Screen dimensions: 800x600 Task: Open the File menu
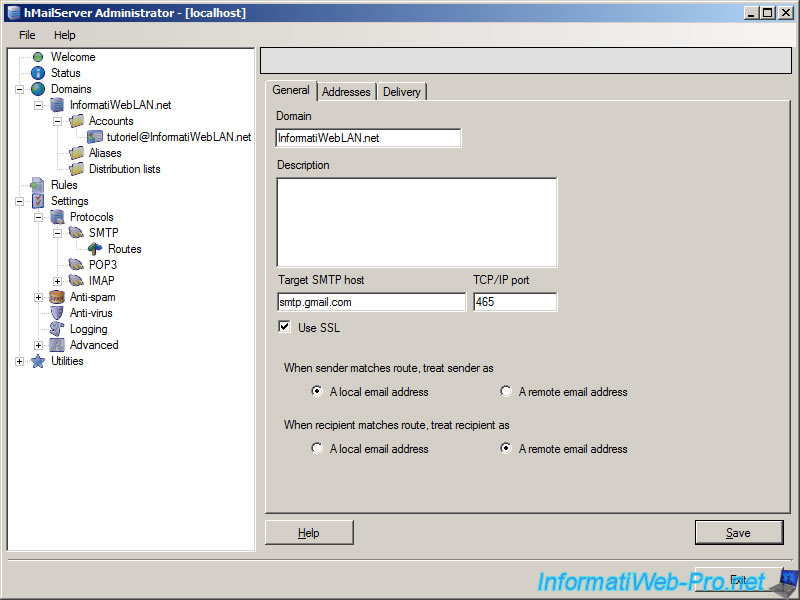25,35
